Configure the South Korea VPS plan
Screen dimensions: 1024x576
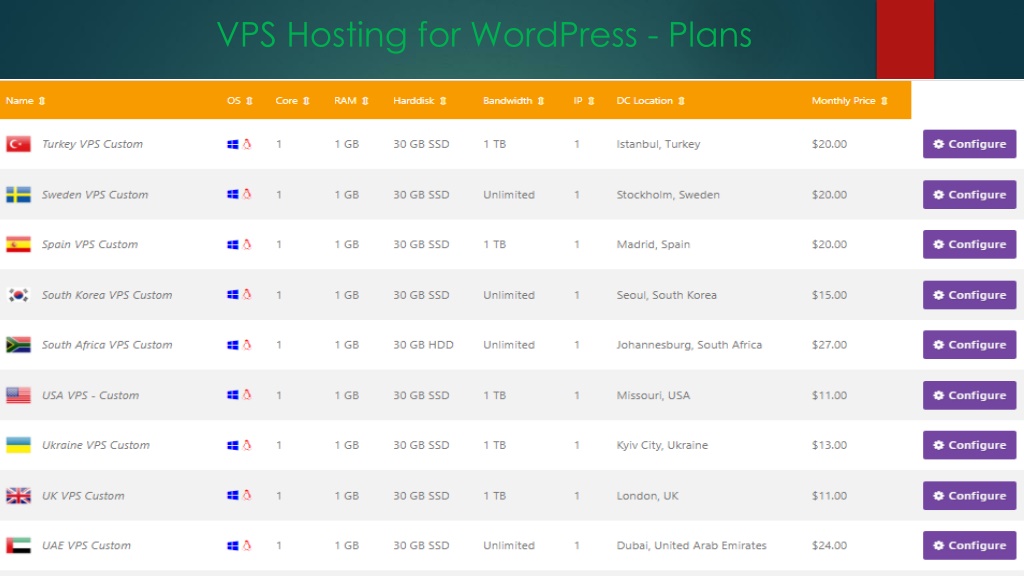pos(969,295)
